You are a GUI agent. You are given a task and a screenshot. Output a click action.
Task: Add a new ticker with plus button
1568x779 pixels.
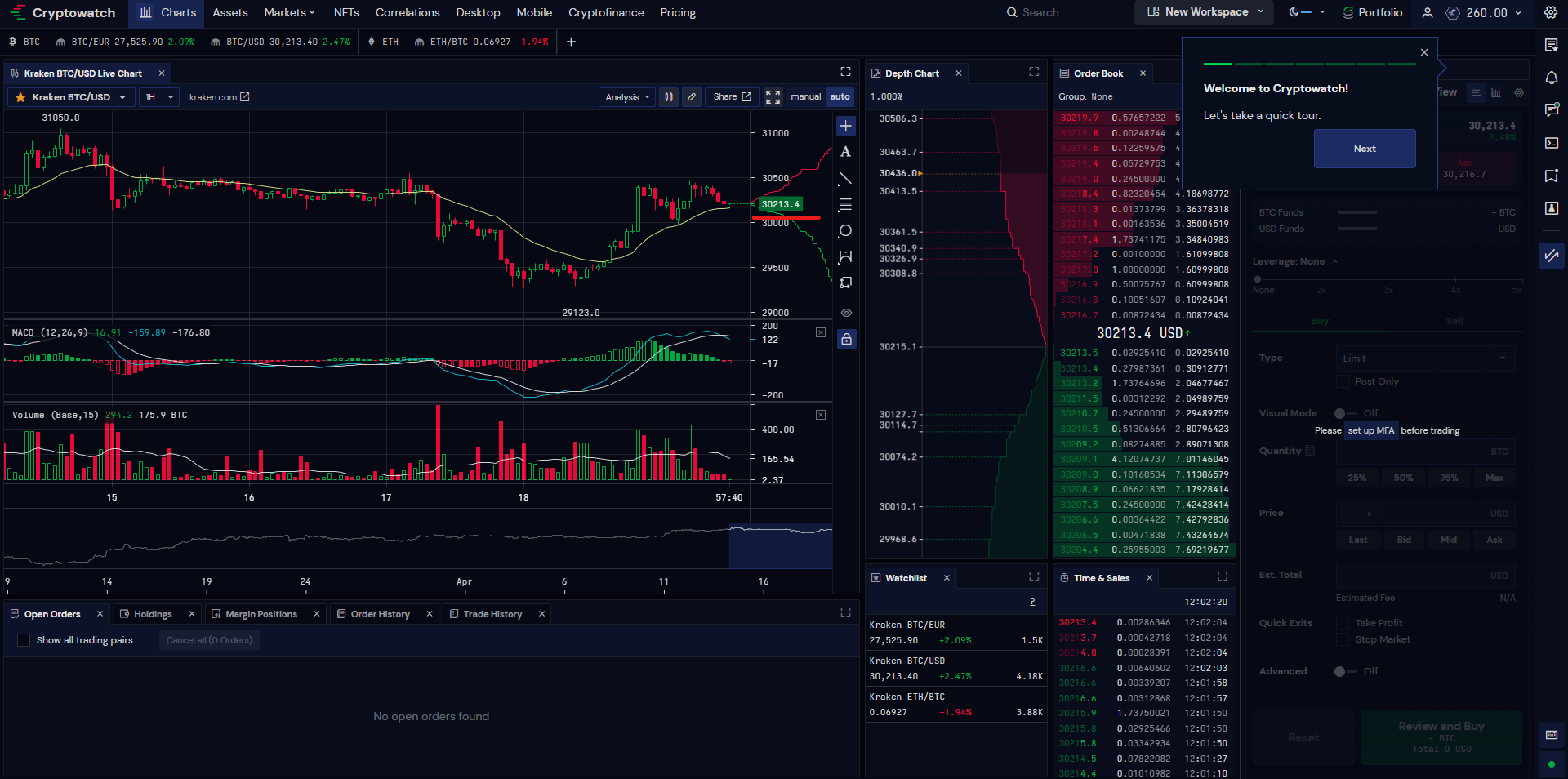[x=571, y=42]
